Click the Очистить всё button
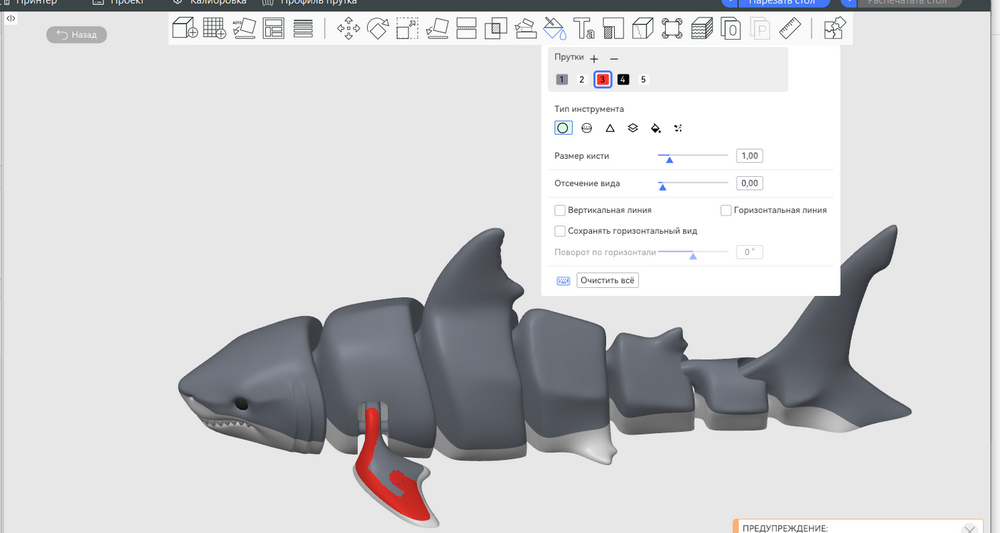Image resolution: width=1000 pixels, height=533 pixels. click(607, 281)
